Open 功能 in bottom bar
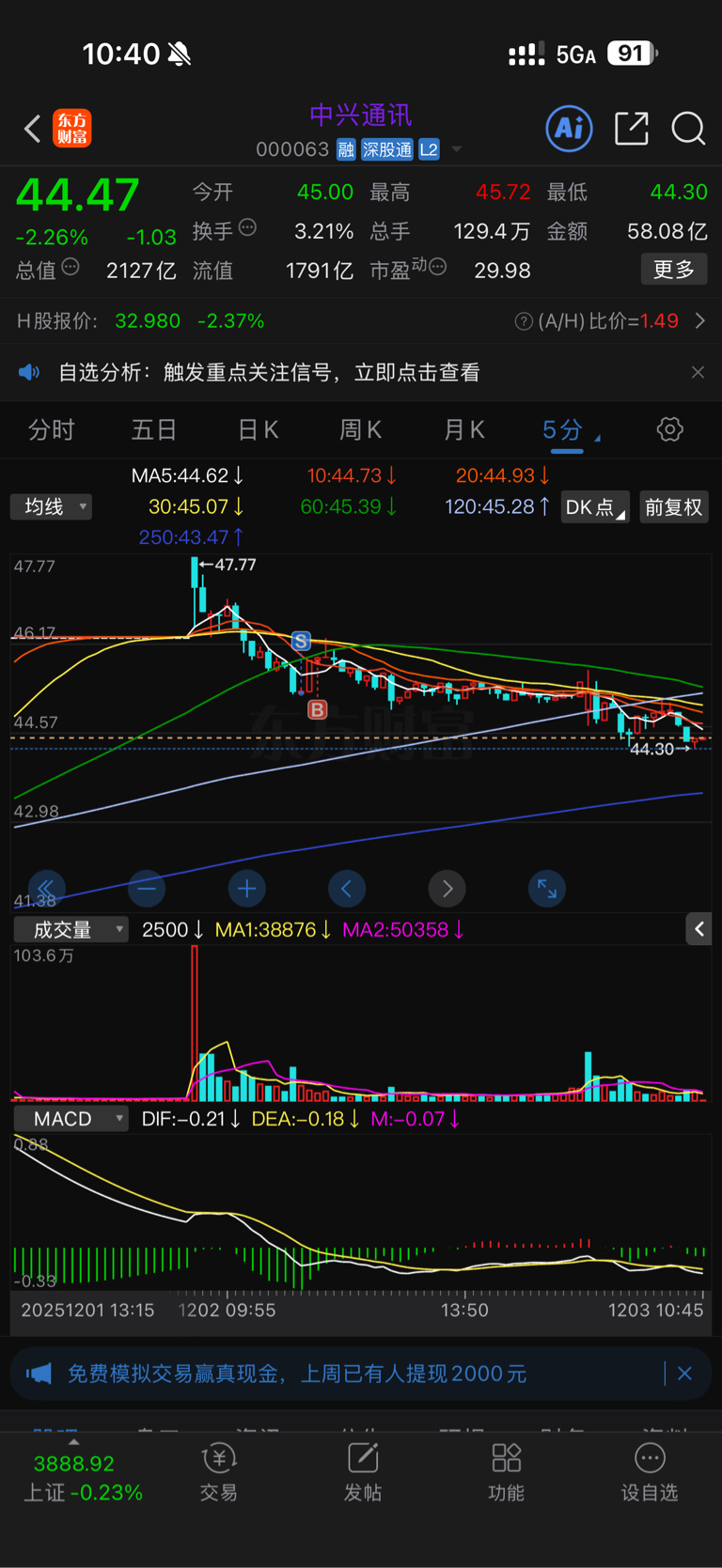Viewport: 722px width, 1568px height. click(x=507, y=1473)
